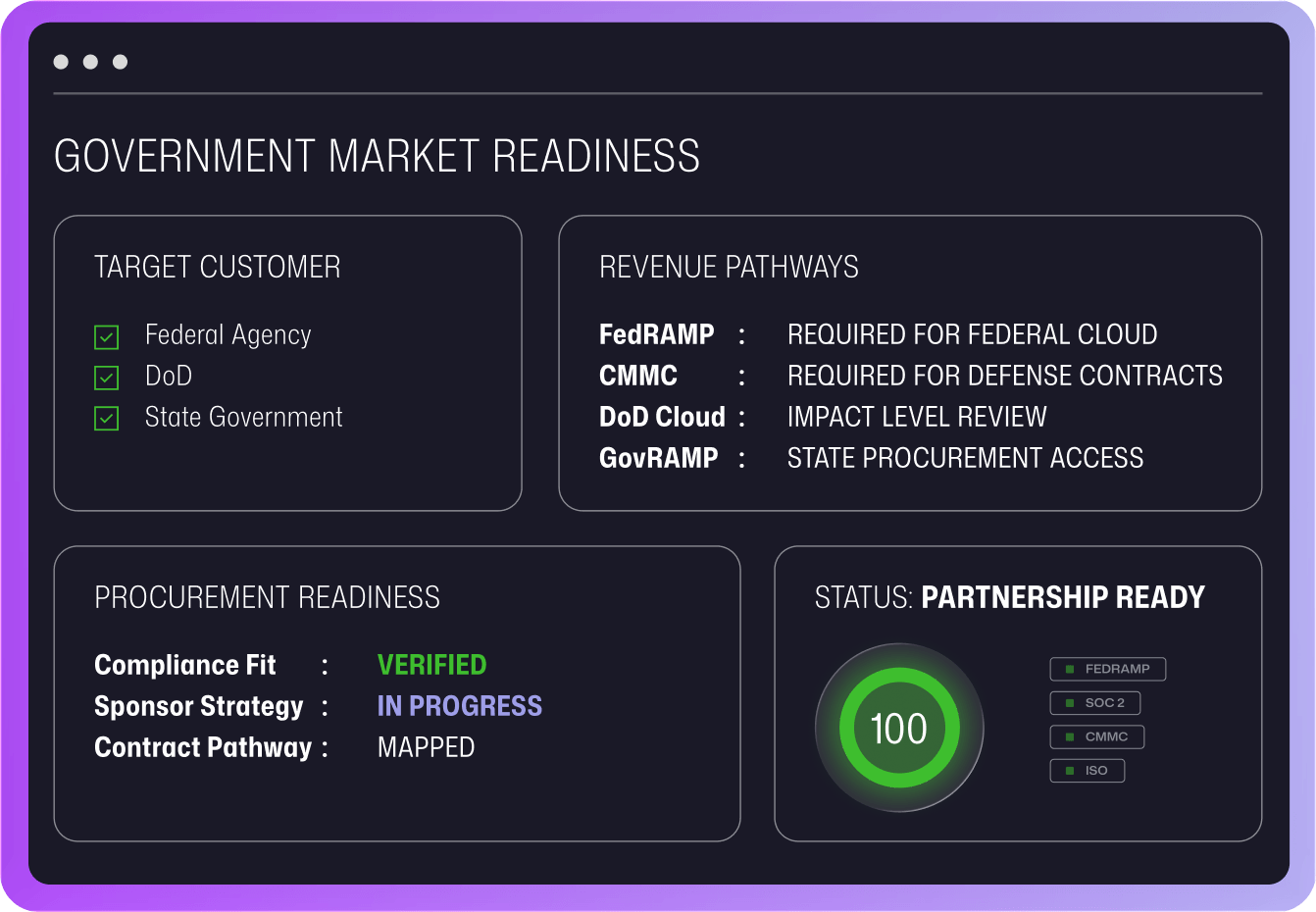The width and height of the screenshot is (1316, 912).
Task: Click the Compliance Fit label
Action: point(185,665)
